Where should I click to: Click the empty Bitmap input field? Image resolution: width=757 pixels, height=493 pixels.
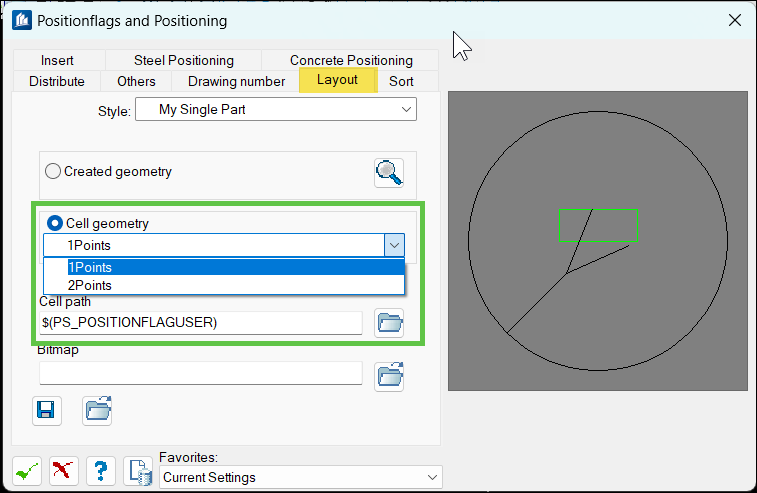coord(200,373)
